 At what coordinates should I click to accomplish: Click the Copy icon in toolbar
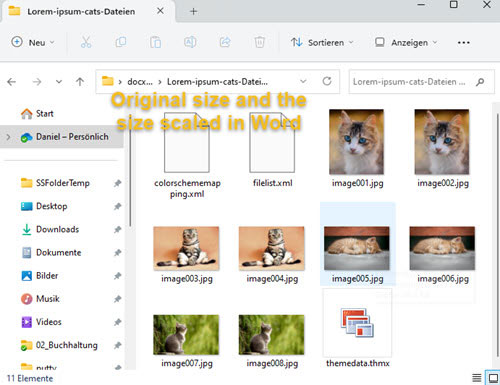point(120,42)
